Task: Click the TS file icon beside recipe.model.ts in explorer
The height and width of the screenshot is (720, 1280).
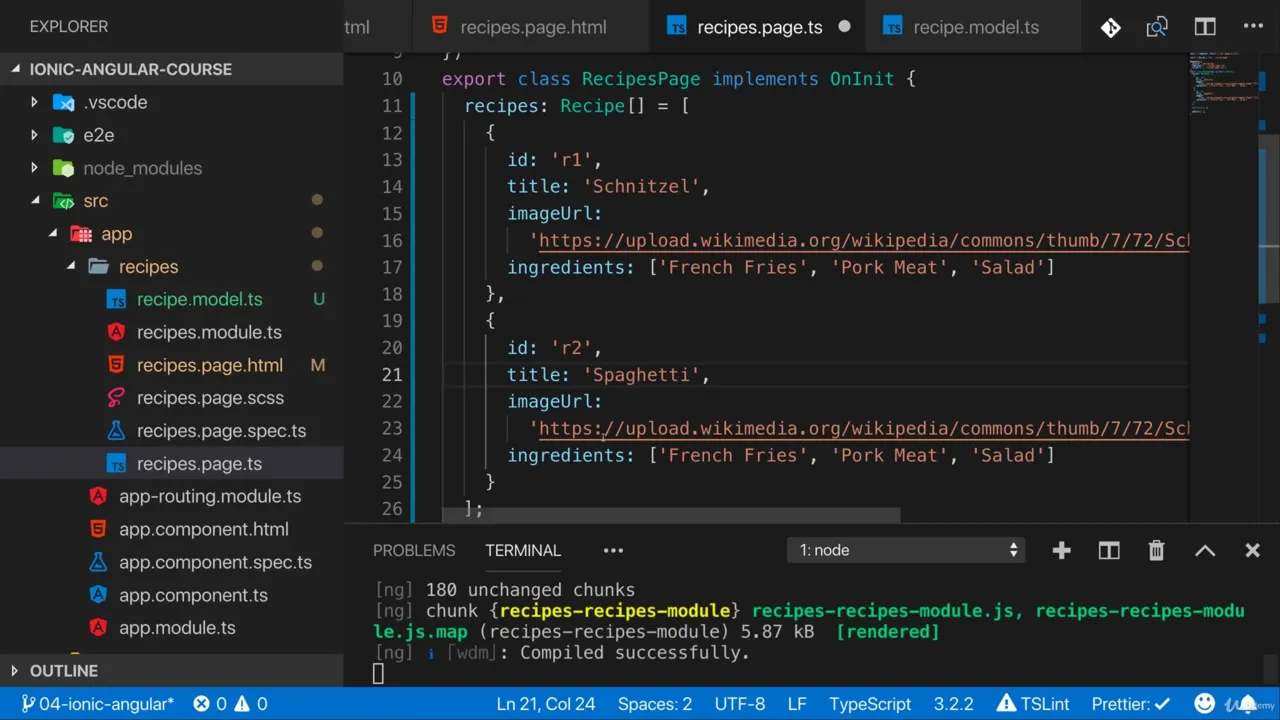Action: 117,299
